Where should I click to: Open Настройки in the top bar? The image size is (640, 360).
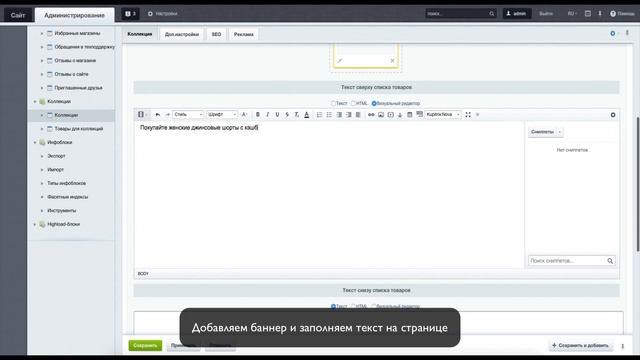pos(162,13)
